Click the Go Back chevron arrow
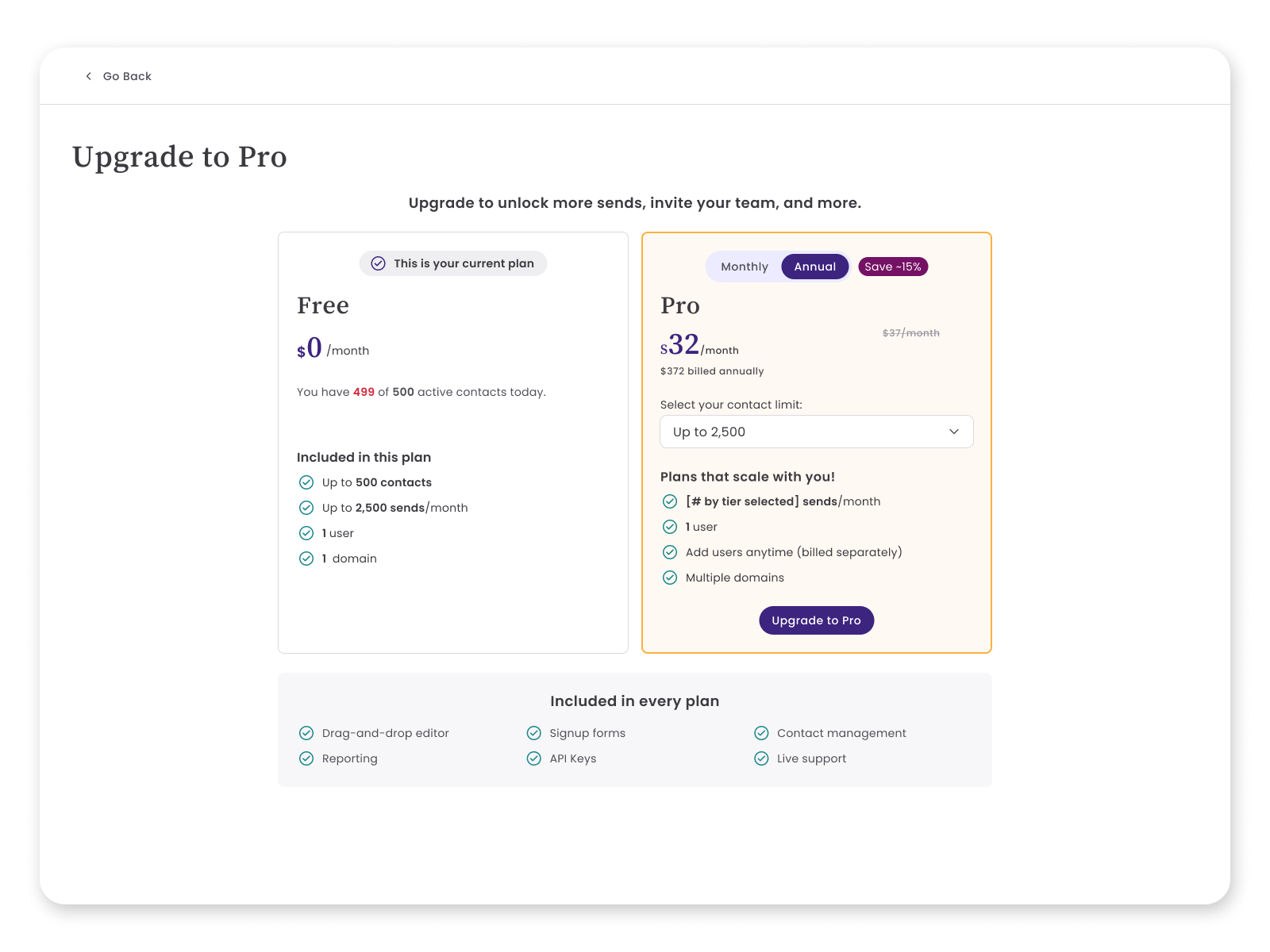1270x952 pixels. coord(88,76)
